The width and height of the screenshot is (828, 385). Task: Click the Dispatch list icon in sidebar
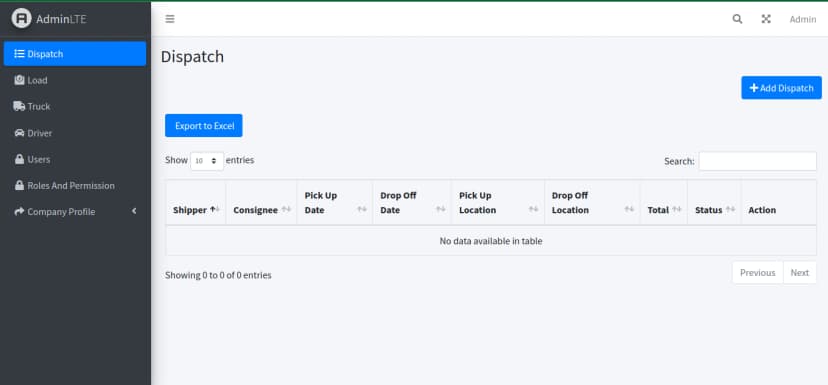pos(20,54)
